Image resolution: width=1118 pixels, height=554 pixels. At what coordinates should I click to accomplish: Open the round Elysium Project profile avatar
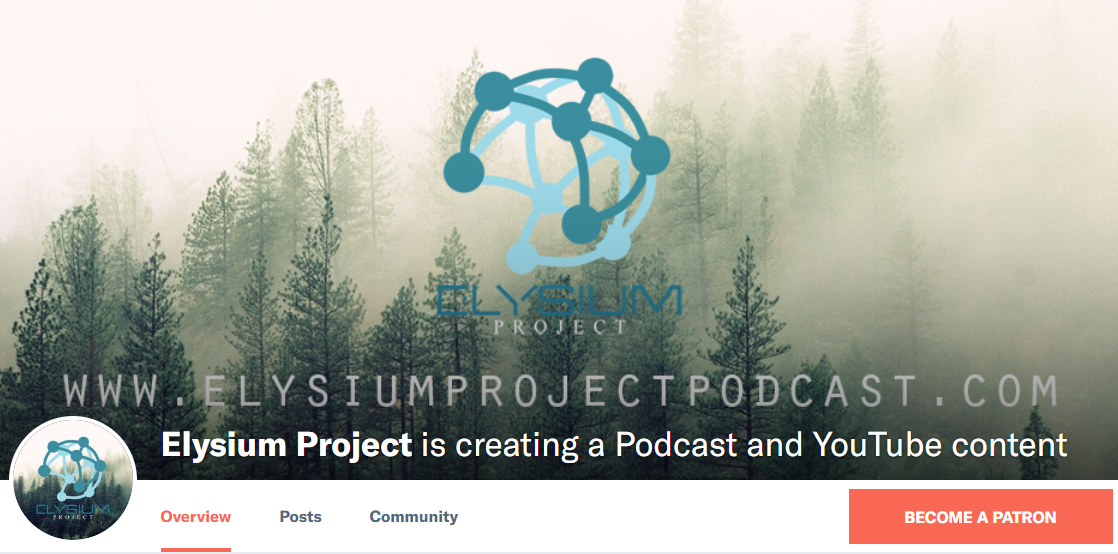73,478
